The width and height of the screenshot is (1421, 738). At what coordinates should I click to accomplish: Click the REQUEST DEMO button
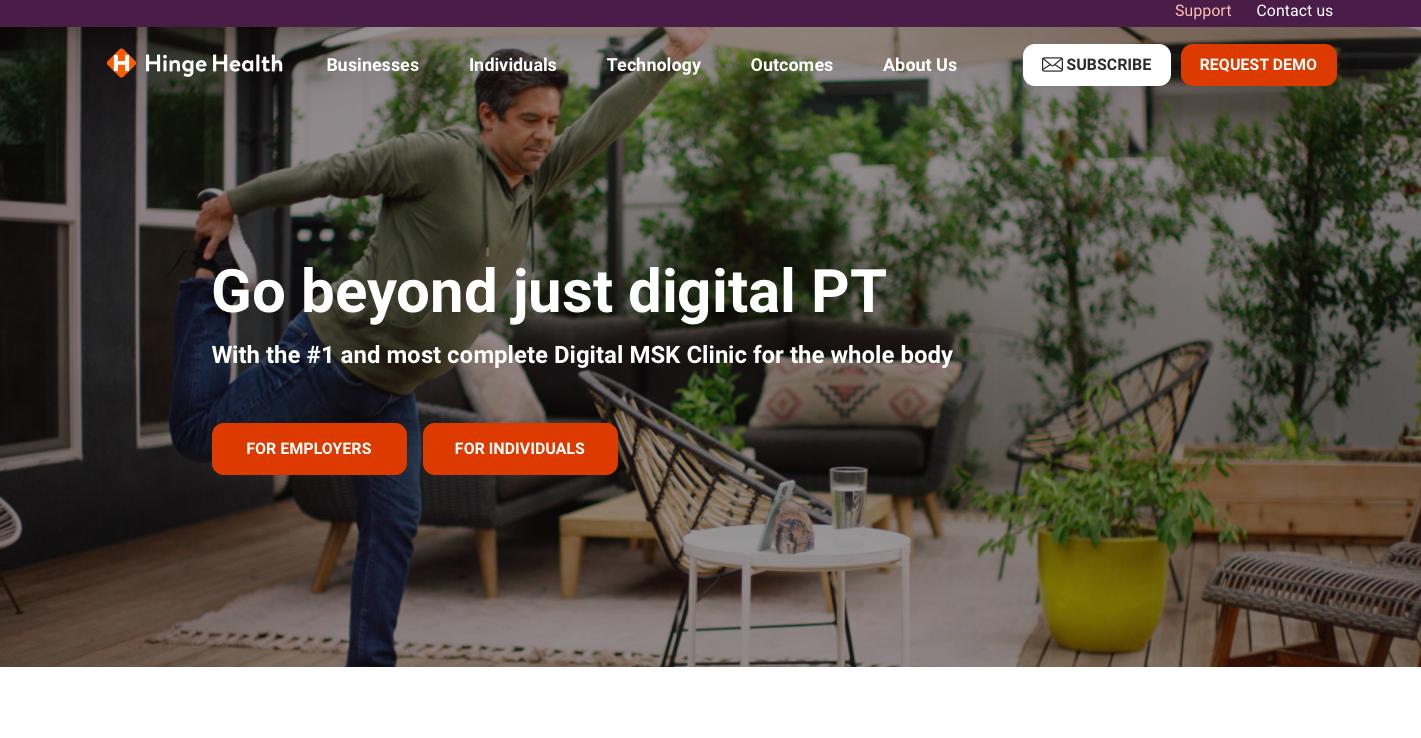tap(1258, 65)
